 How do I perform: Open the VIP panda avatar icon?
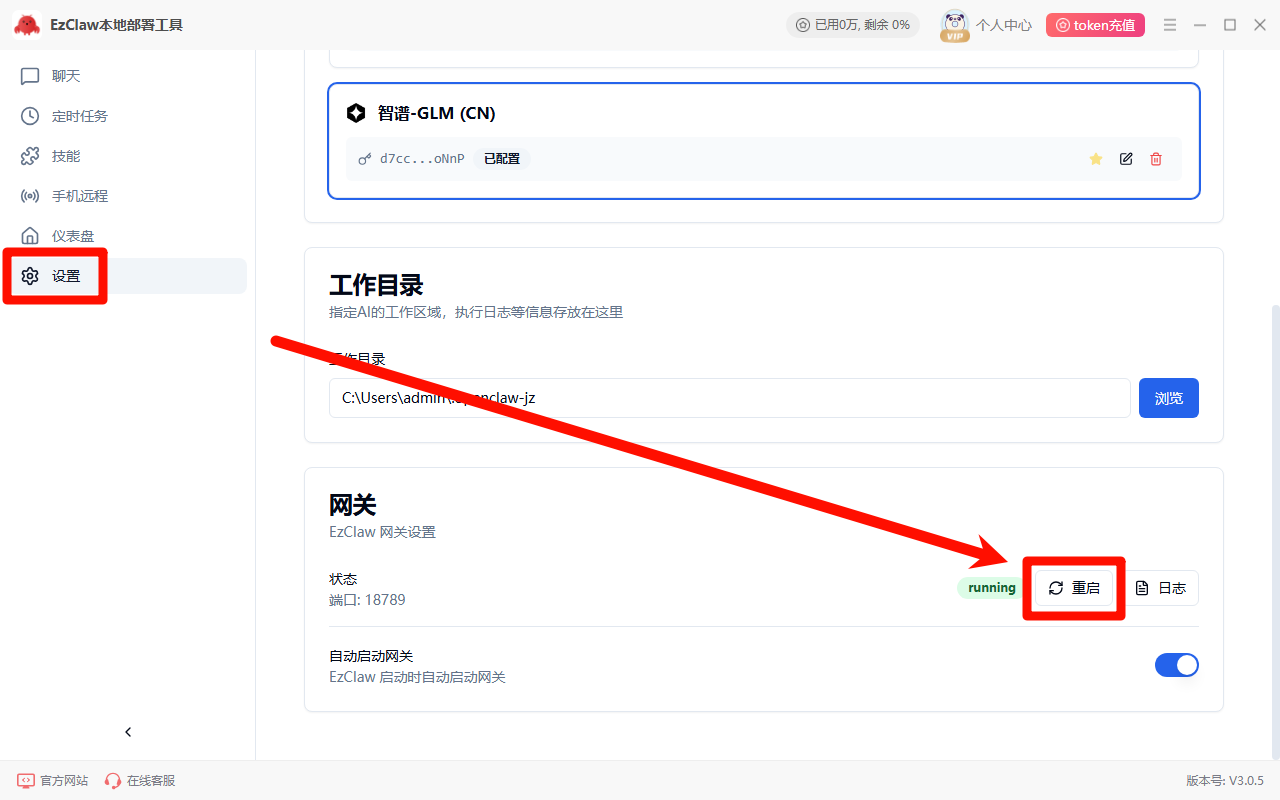pyautogui.click(x=955, y=25)
